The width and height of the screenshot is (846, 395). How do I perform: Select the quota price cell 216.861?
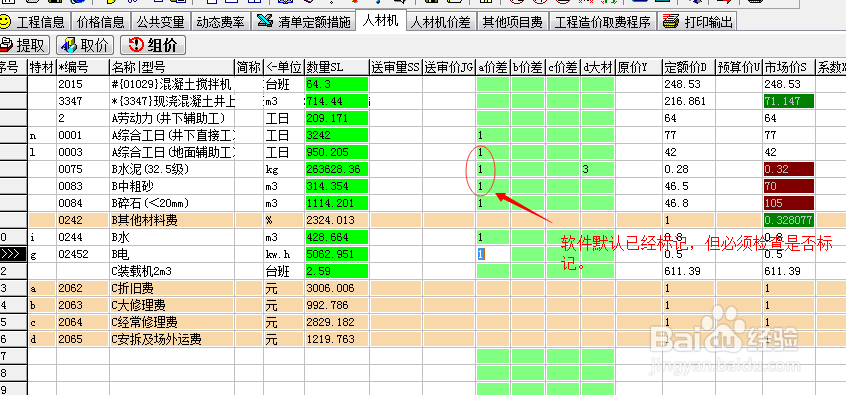coord(688,101)
